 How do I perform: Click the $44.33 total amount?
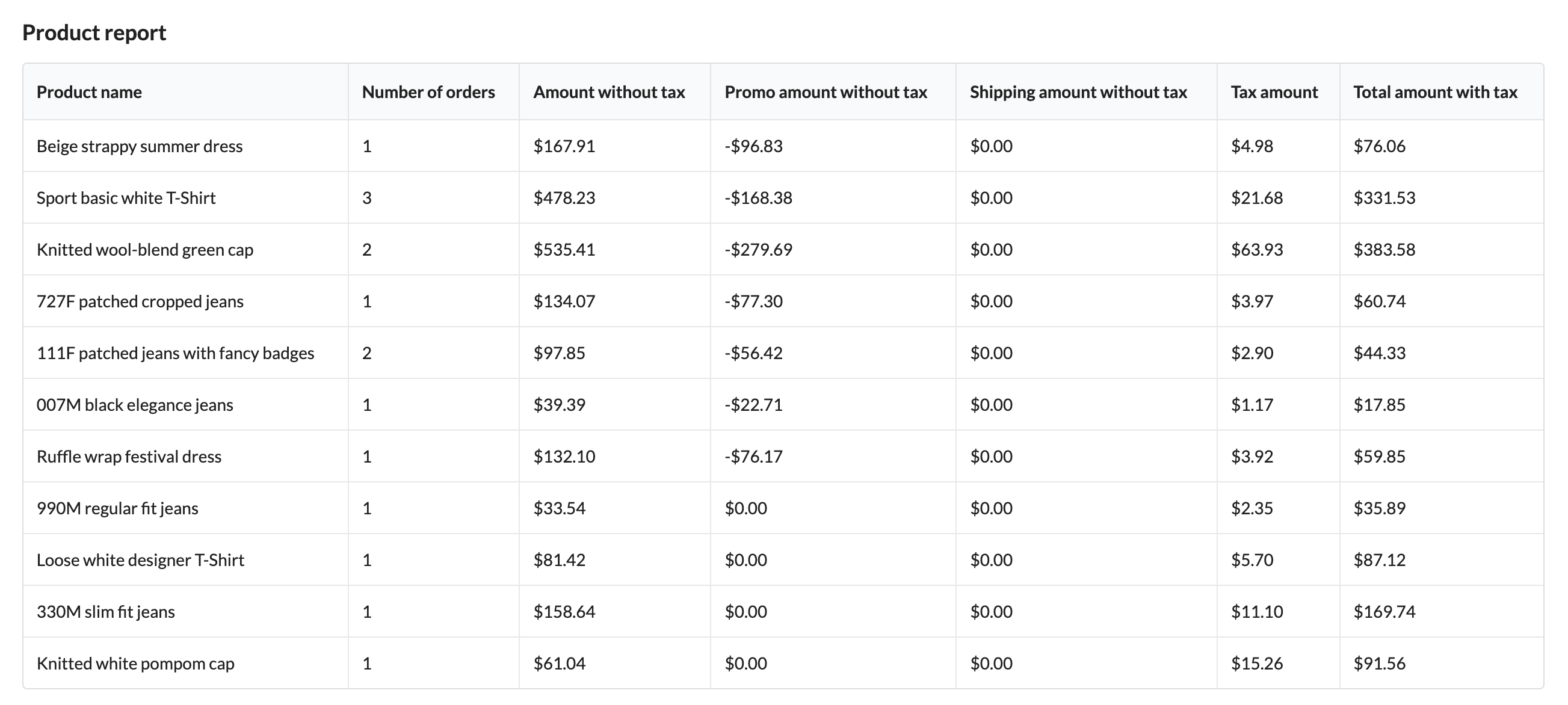tap(1379, 353)
